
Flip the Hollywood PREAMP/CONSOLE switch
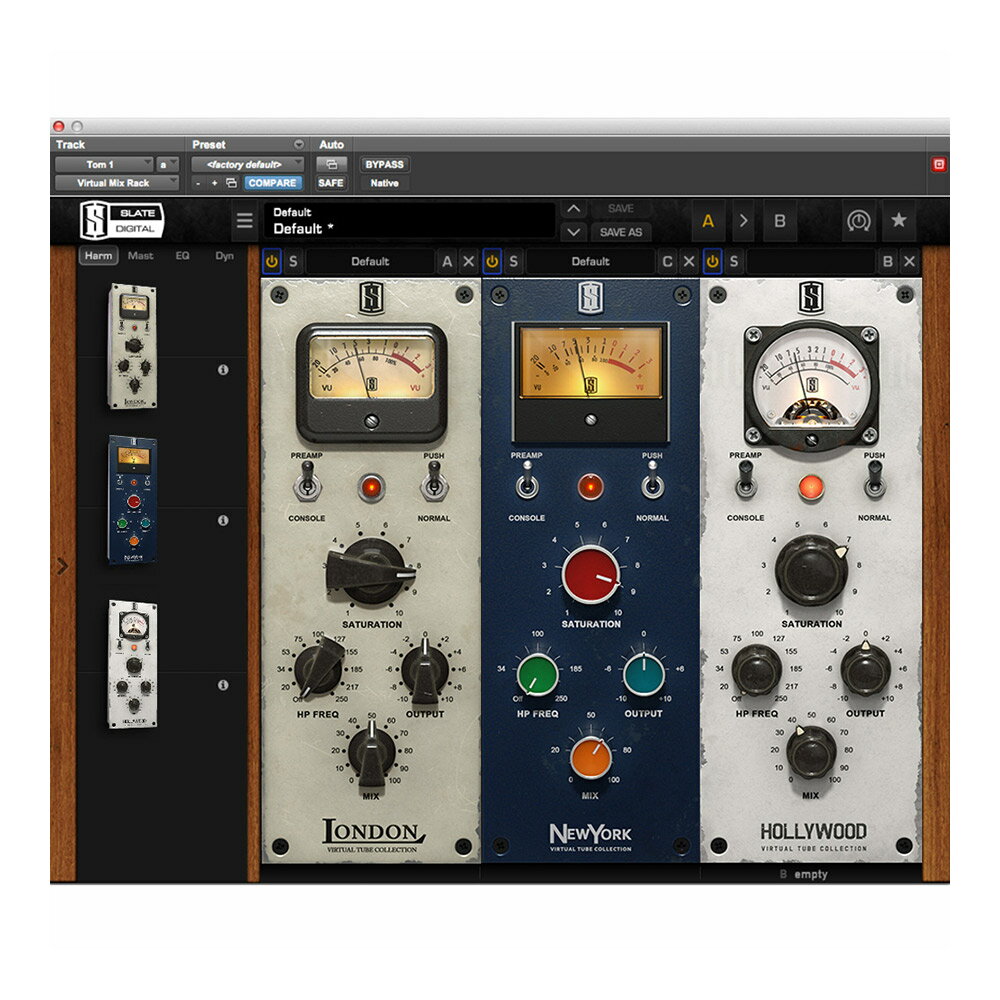coord(745,480)
